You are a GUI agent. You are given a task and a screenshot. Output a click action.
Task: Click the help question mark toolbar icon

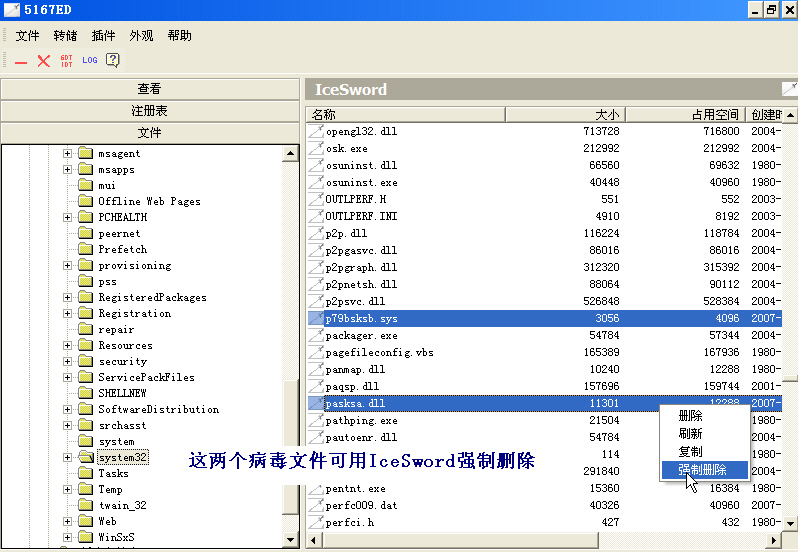pyautogui.click(x=112, y=60)
